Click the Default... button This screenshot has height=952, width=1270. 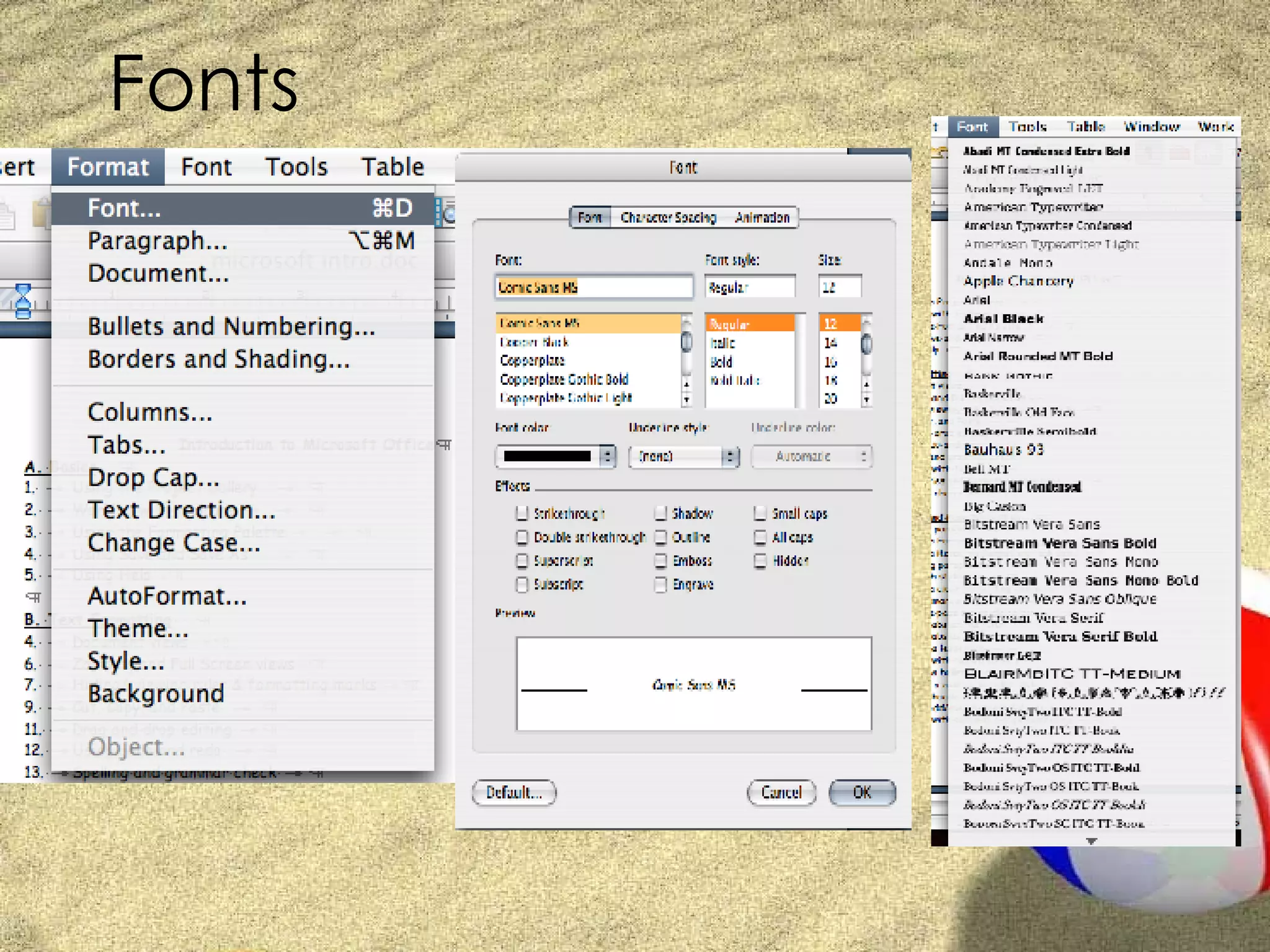(x=514, y=793)
